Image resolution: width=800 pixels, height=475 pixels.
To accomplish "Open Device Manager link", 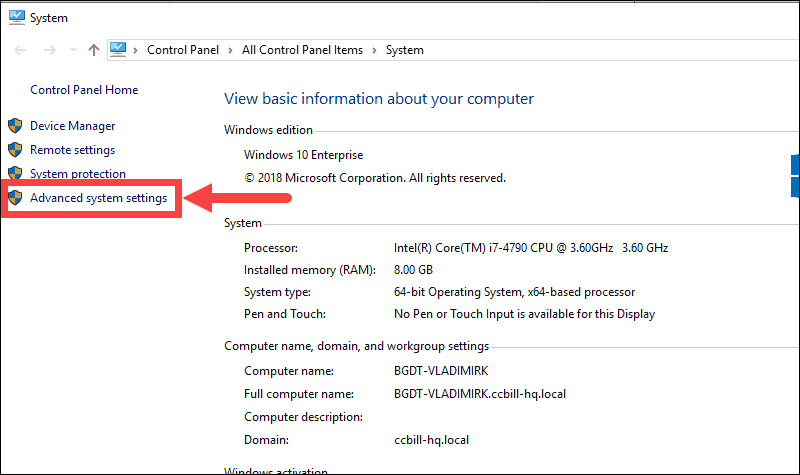I will click(72, 126).
